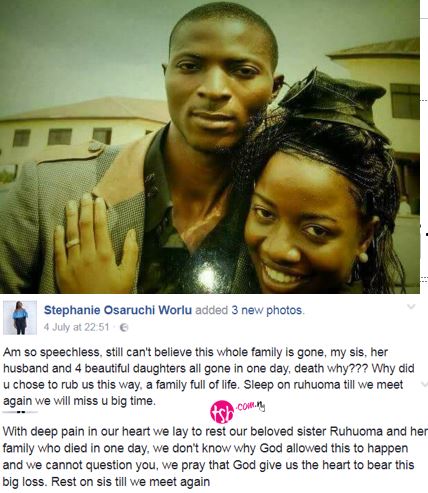Open the Stephanie Osaruchi Worlu profile link
This screenshot has width=428, height=493.
(118, 310)
